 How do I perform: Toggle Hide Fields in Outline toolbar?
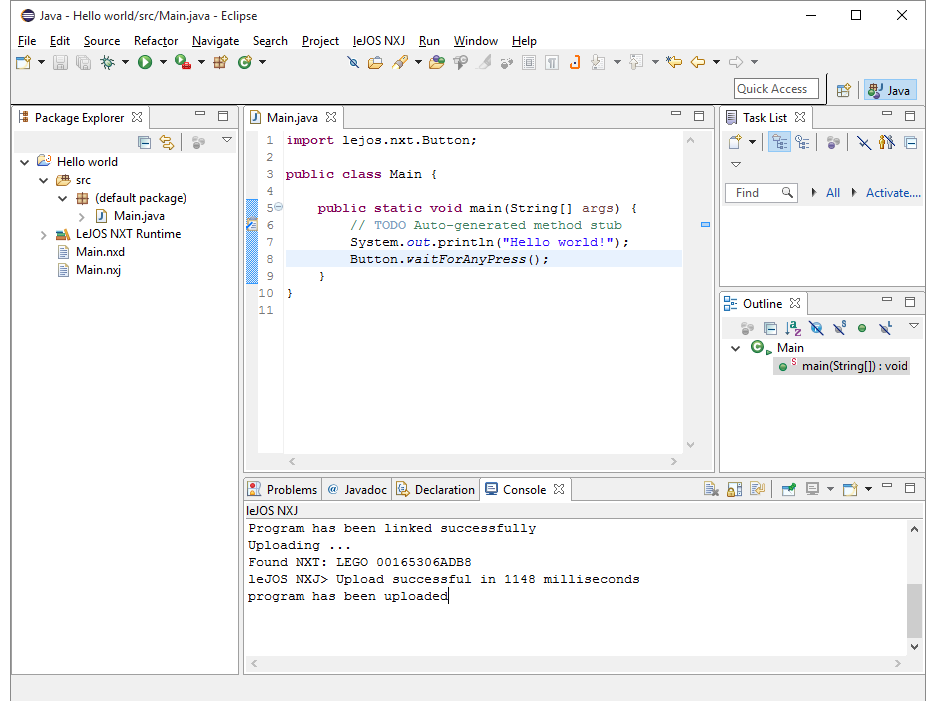click(x=816, y=328)
